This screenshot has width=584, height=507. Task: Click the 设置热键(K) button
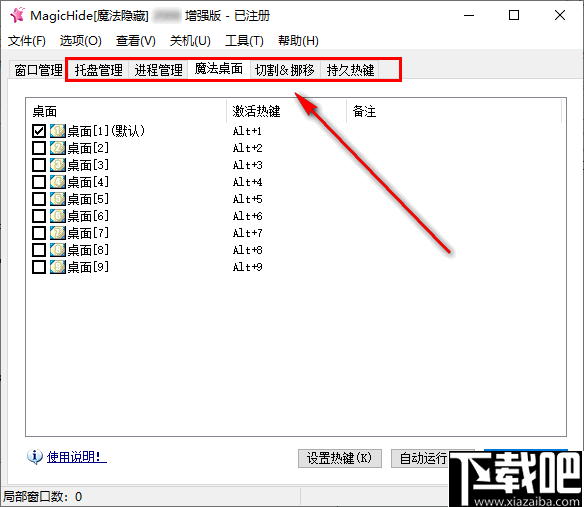(340, 458)
